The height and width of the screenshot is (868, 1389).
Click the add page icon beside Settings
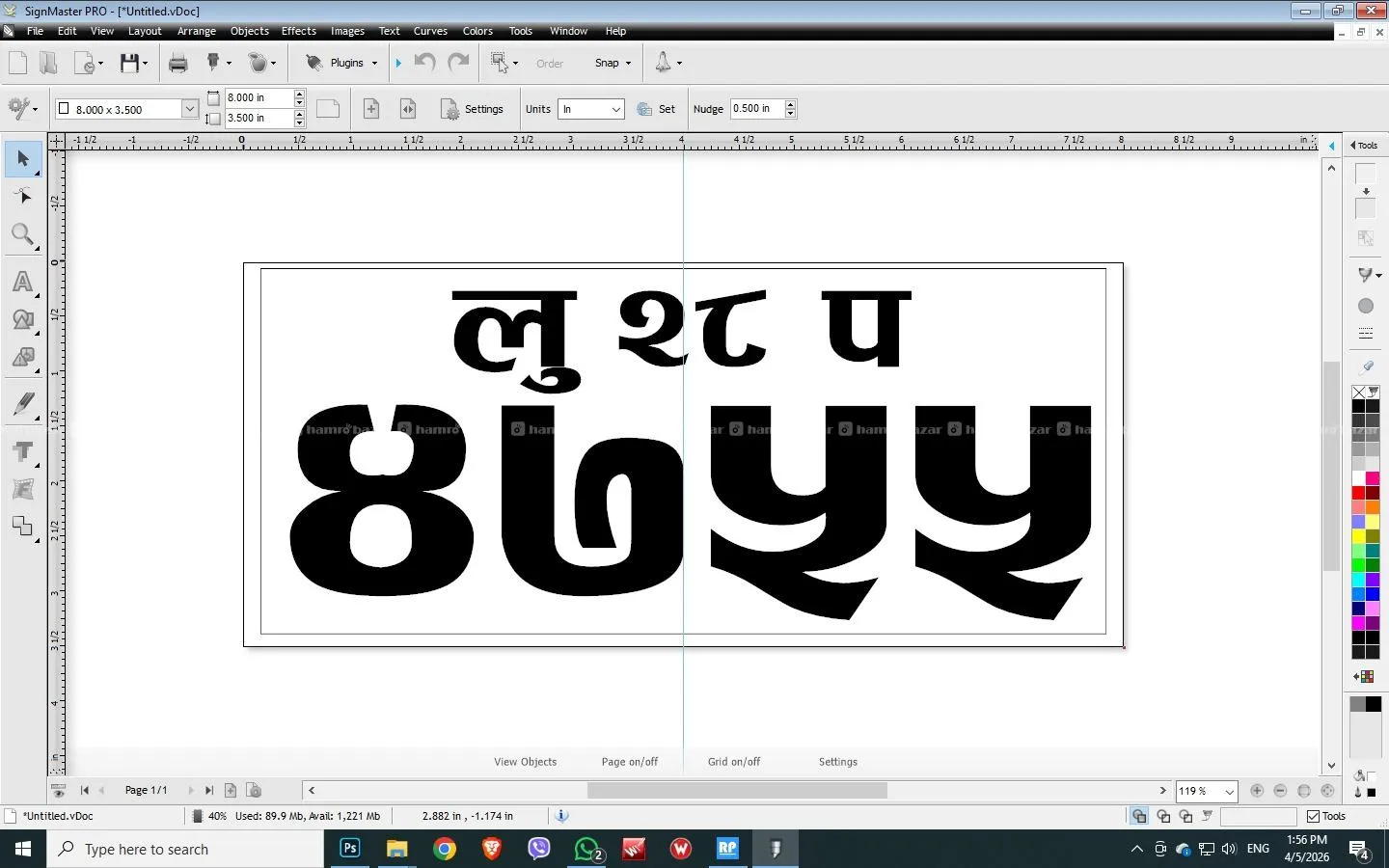point(371,109)
